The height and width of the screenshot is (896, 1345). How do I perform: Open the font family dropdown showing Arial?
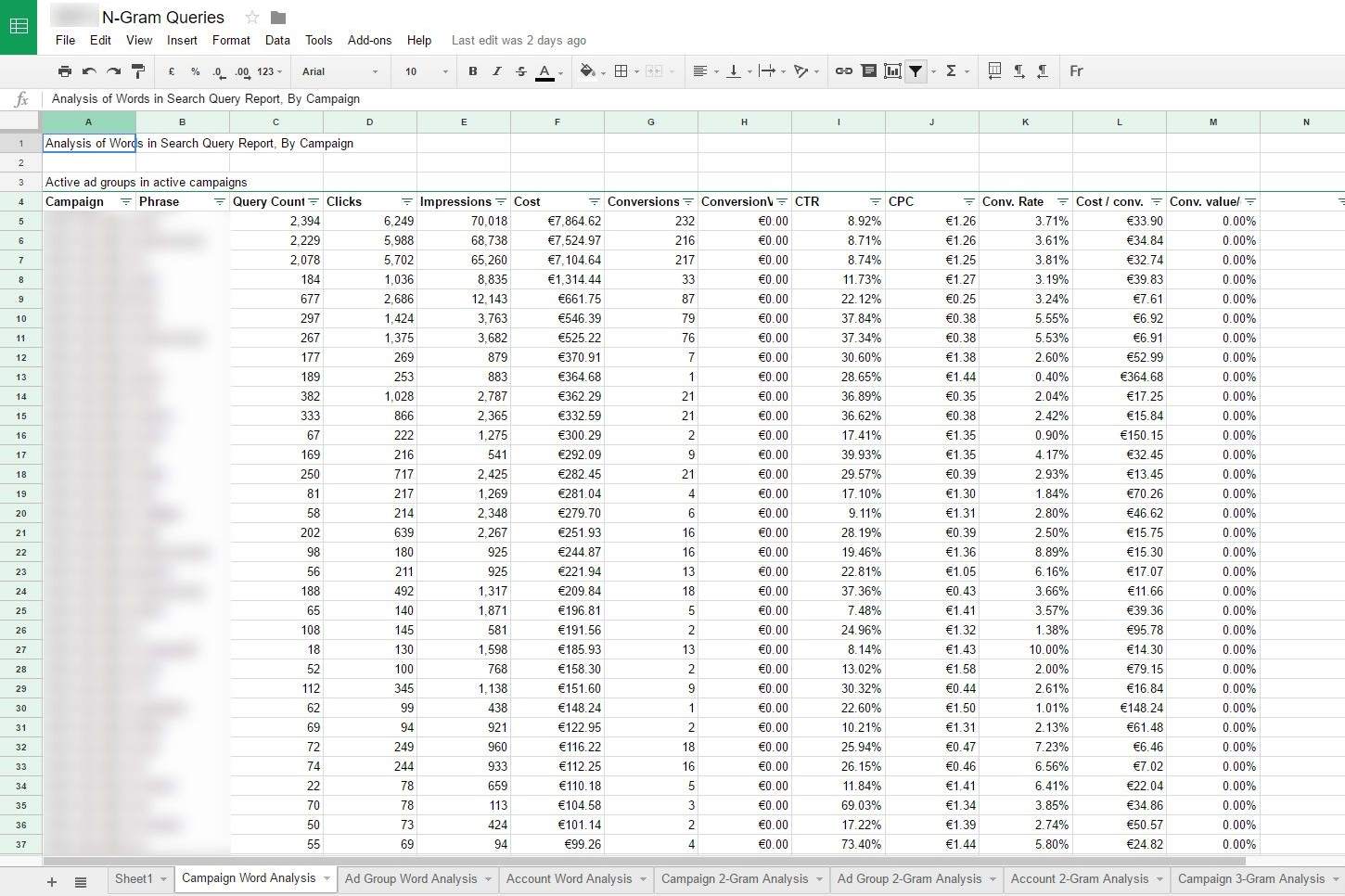339,71
